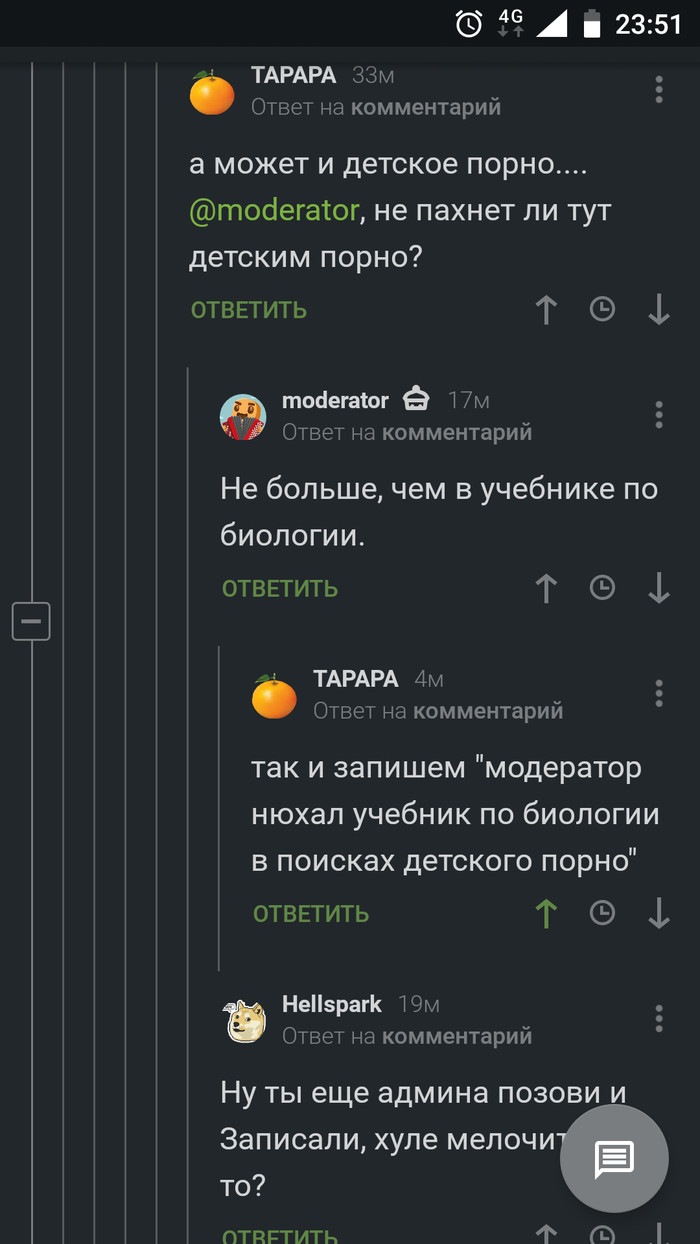Save TAPAPA's first comment with clock icon
The image size is (700, 1244).
pyautogui.click(x=602, y=310)
